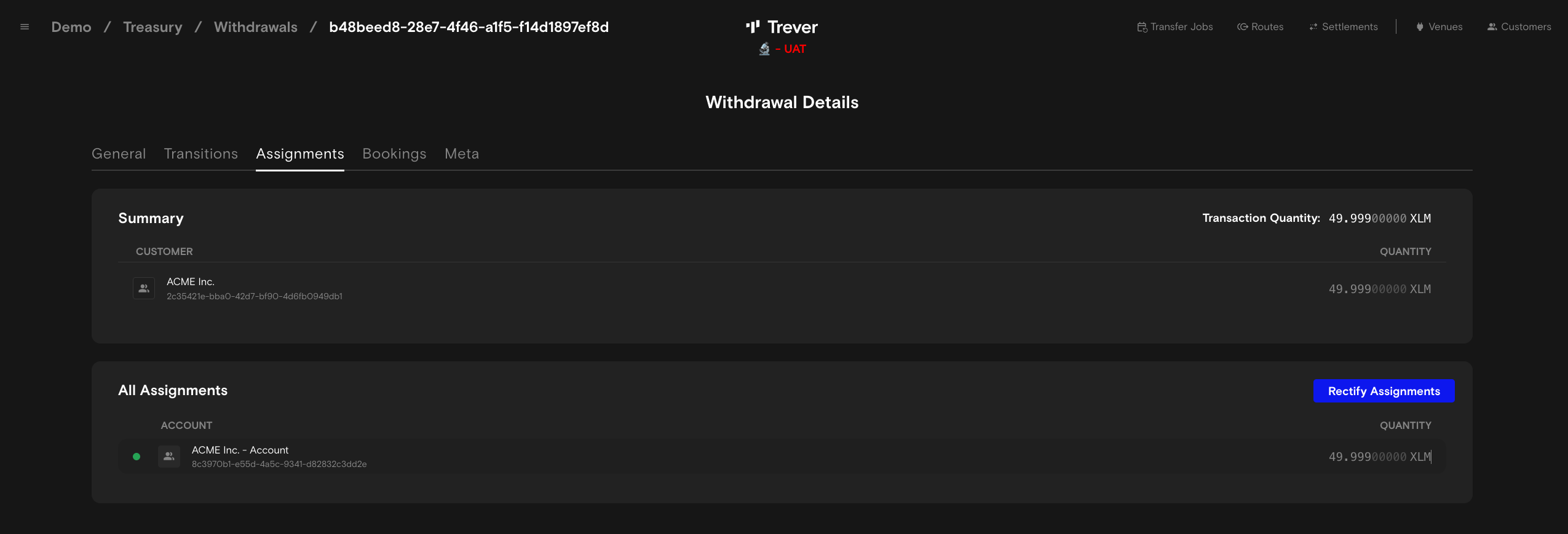Click the Rectify Assignments button
Screen dimensions: 1568x534
[x=1384, y=391]
